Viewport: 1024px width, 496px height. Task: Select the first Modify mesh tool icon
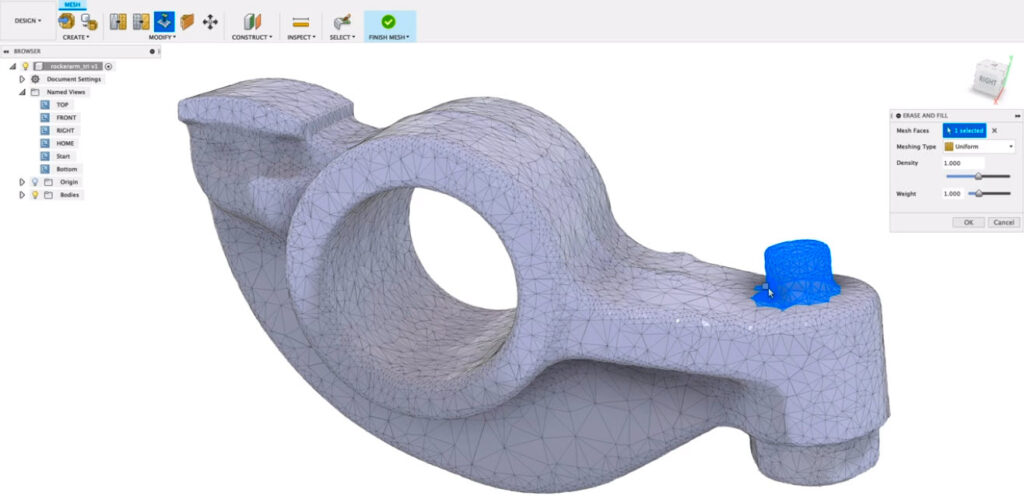coord(118,22)
